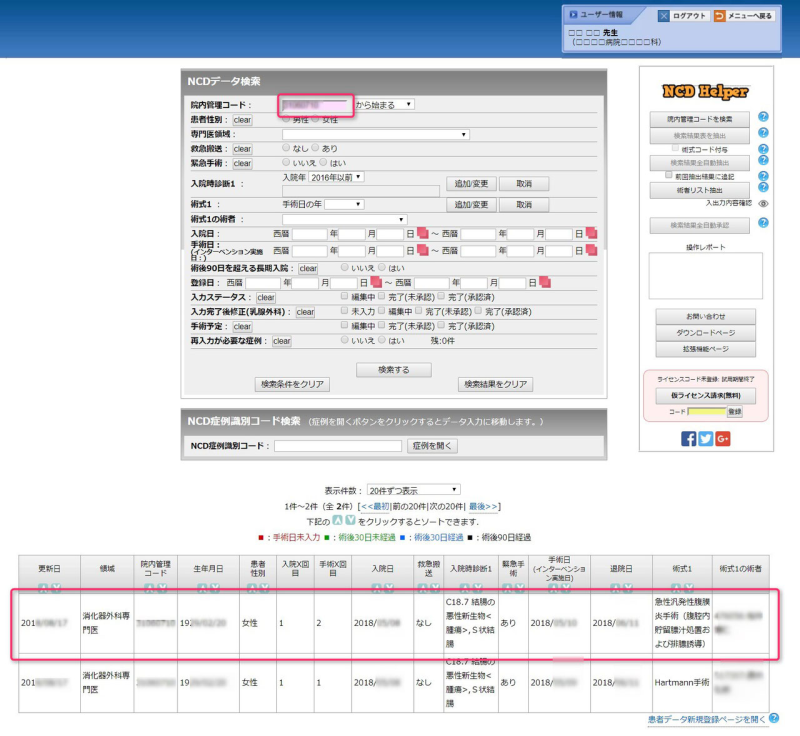Screen dimensions: 800x736
Task: Sort 退院日 column ascending
Action: coord(615,588)
